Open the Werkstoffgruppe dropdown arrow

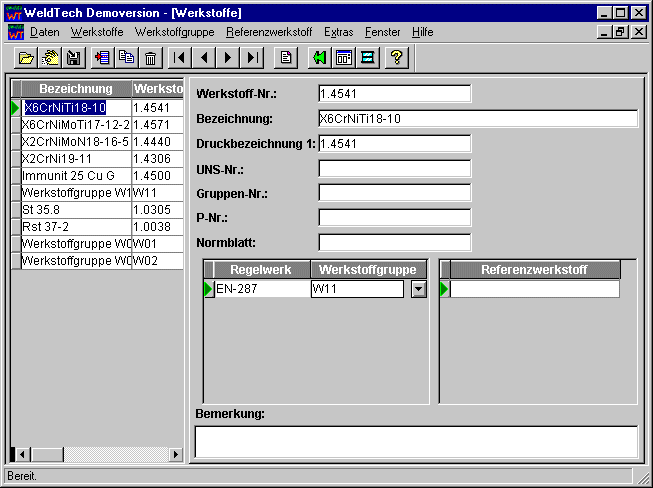tap(418, 289)
